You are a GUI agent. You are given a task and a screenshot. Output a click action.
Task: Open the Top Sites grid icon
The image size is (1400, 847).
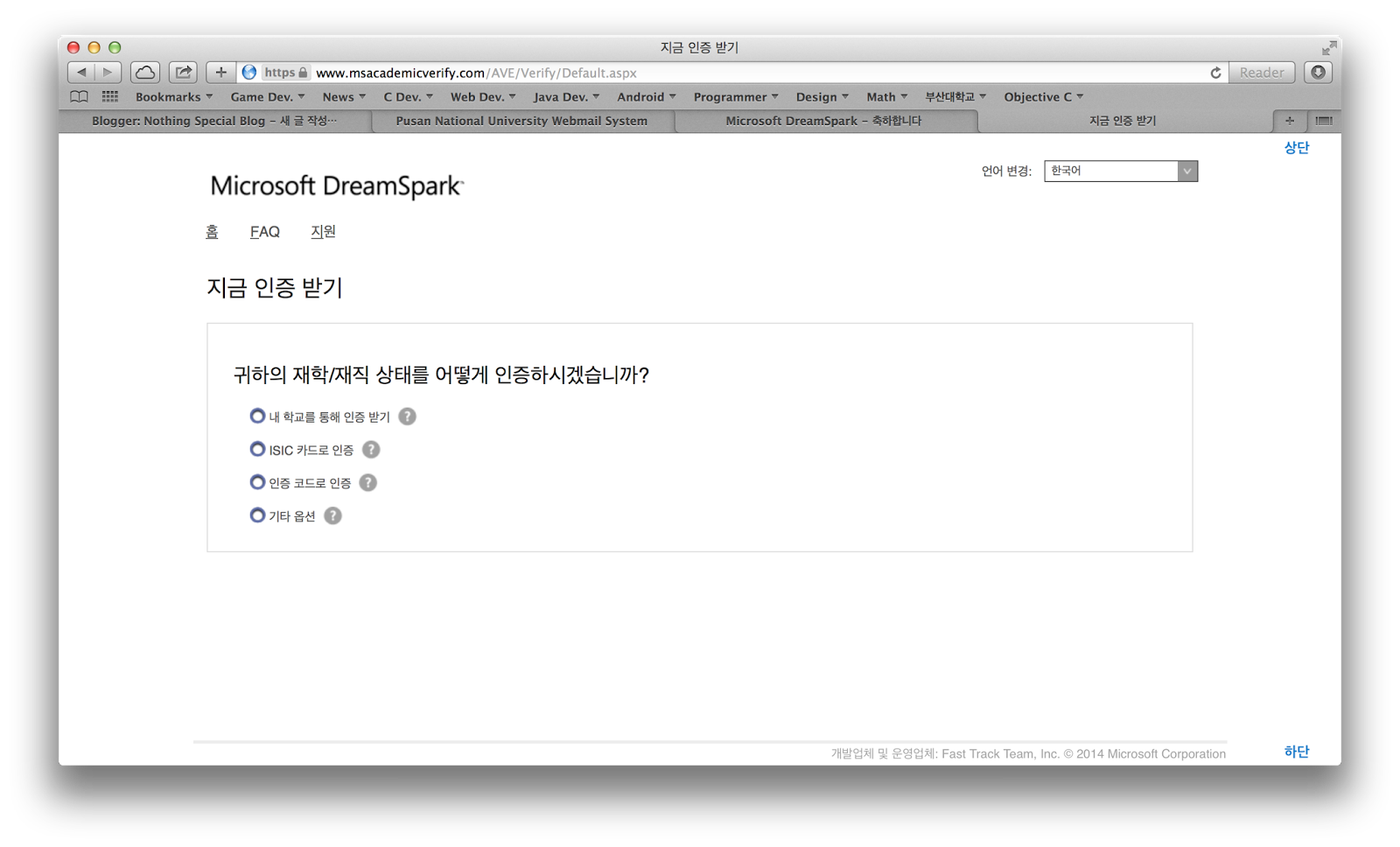(109, 97)
